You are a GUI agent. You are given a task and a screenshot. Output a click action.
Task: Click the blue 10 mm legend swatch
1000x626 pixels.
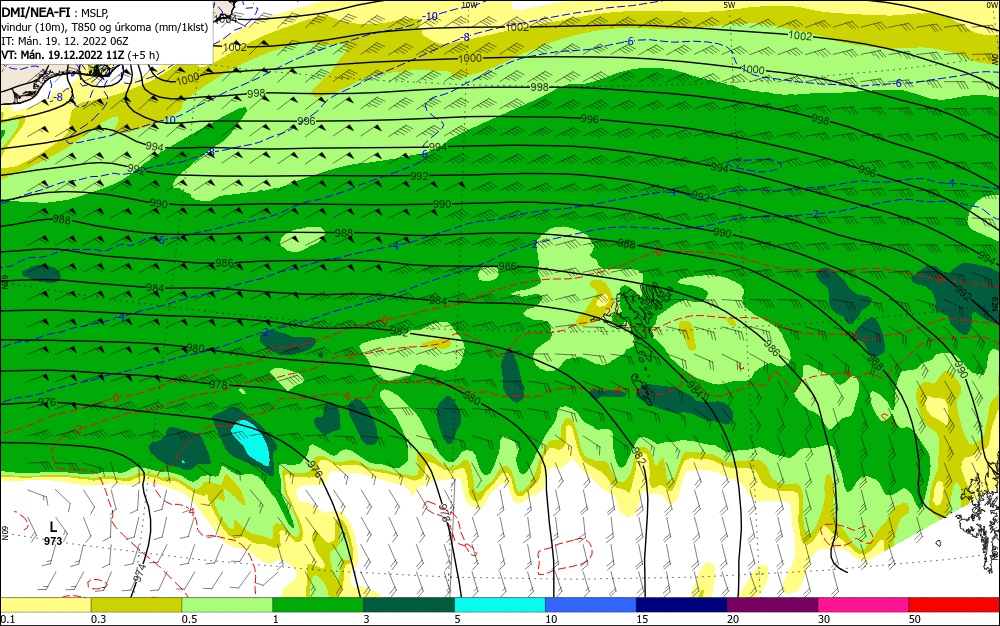591,605
